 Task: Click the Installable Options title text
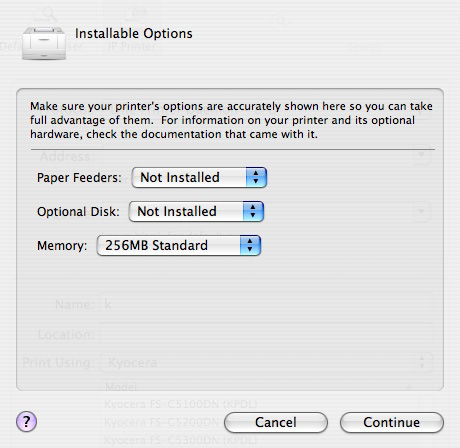[134, 34]
